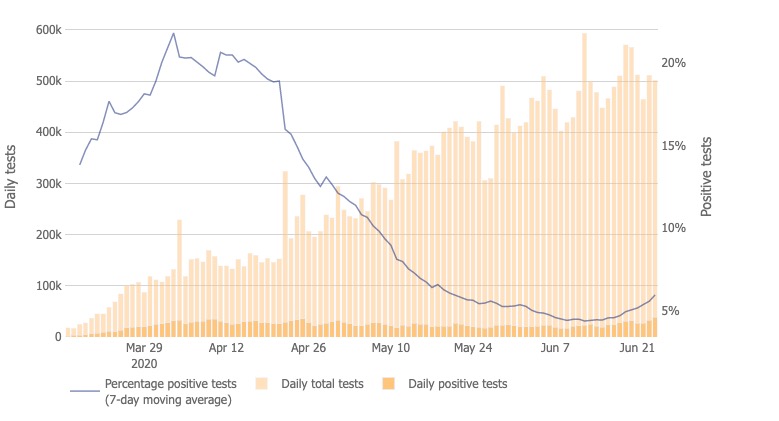Viewport: 779px width, 421px height.
Task: Click the 5% right axis tick label
Action: coord(673,311)
